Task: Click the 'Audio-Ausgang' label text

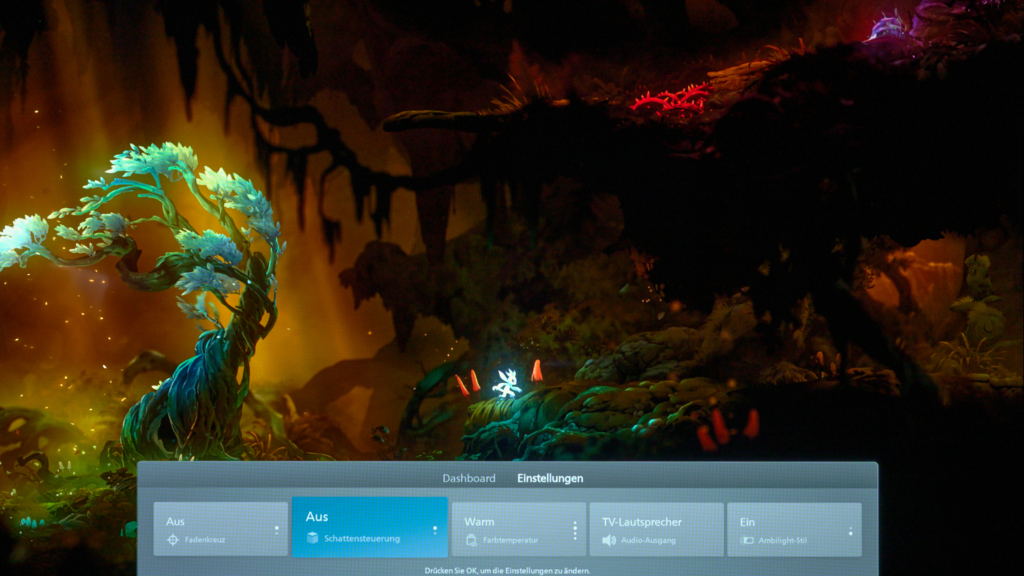Action: click(x=648, y=540)
